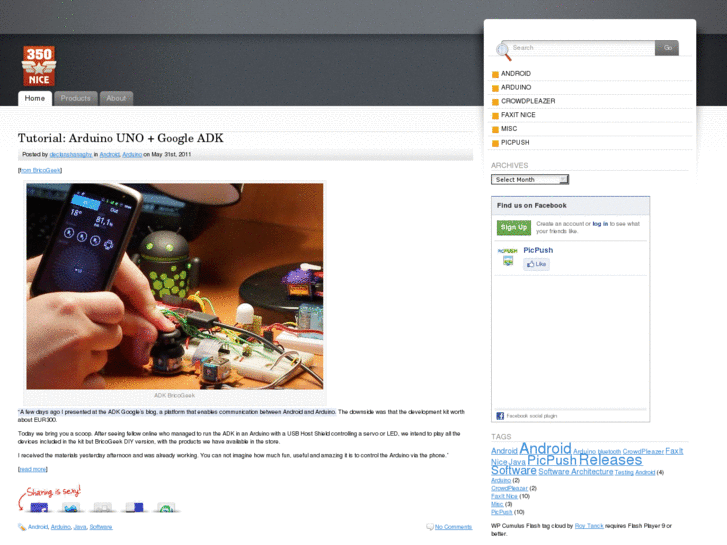The image size is (727, 545).
Task: Open the Arduino UNO + Google ADK post title
Action: [121, 138]
